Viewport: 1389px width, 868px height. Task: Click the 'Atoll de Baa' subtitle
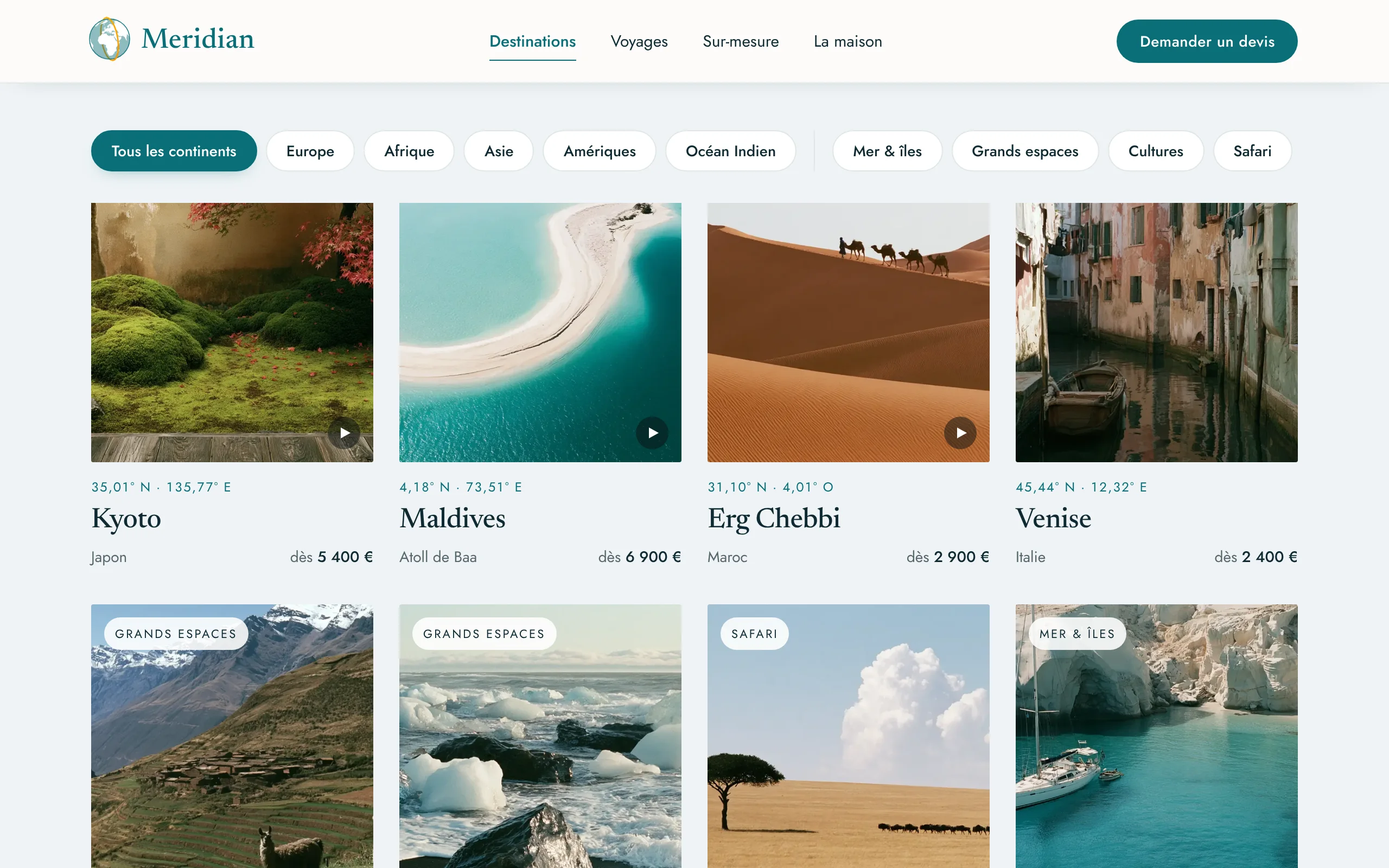438,557
